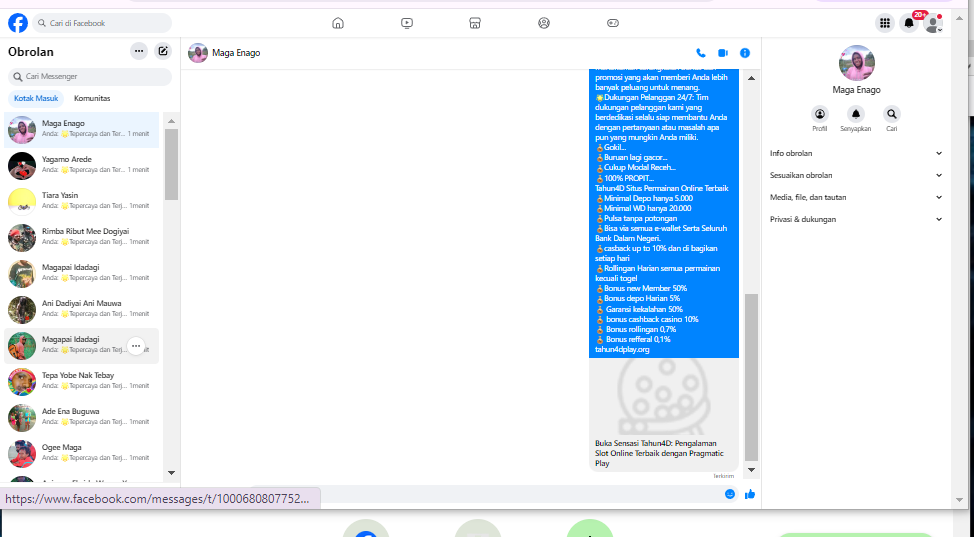Image resolution: width=974 pixels, height=537 pixels.
Task: Open the Ani Dadiyai Ani Mauwa conversation
Action: point(81,310)
